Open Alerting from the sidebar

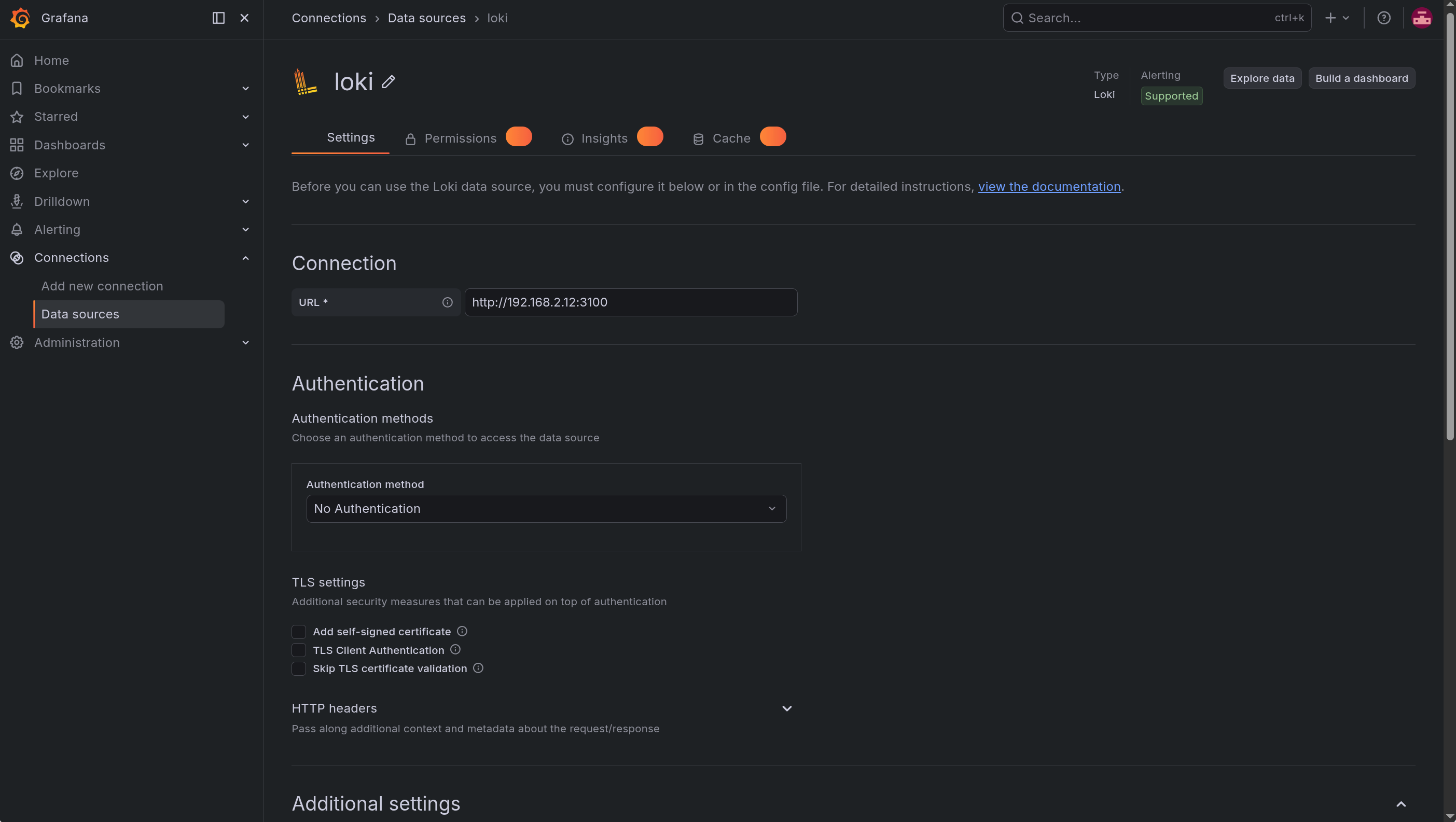[x=57, y=230]
